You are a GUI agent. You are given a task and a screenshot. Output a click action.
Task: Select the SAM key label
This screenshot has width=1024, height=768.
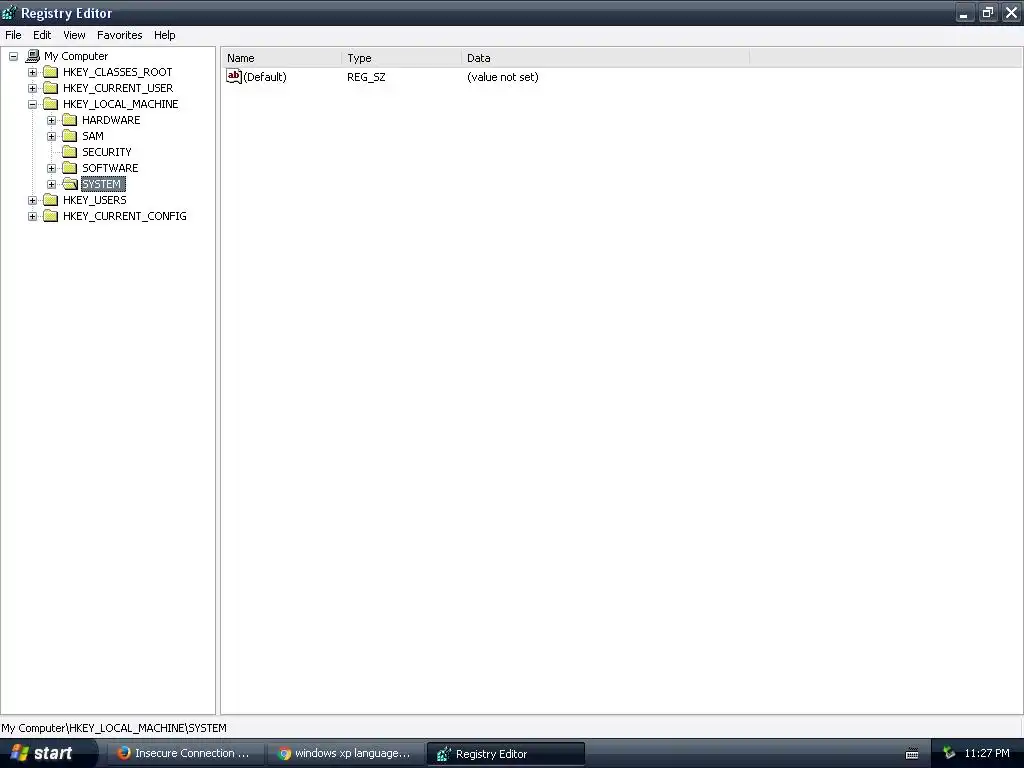[93, 136]
